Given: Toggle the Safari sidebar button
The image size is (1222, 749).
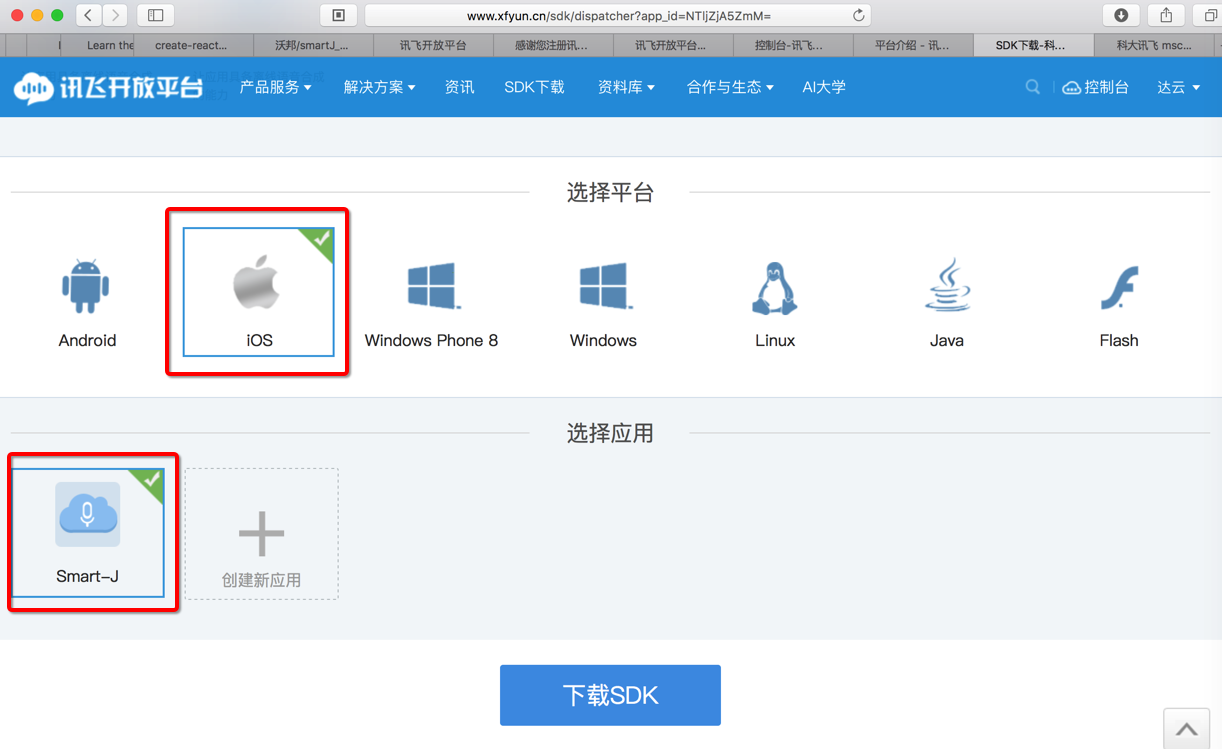Looking at the screenshot, I should tap(155, 15).
